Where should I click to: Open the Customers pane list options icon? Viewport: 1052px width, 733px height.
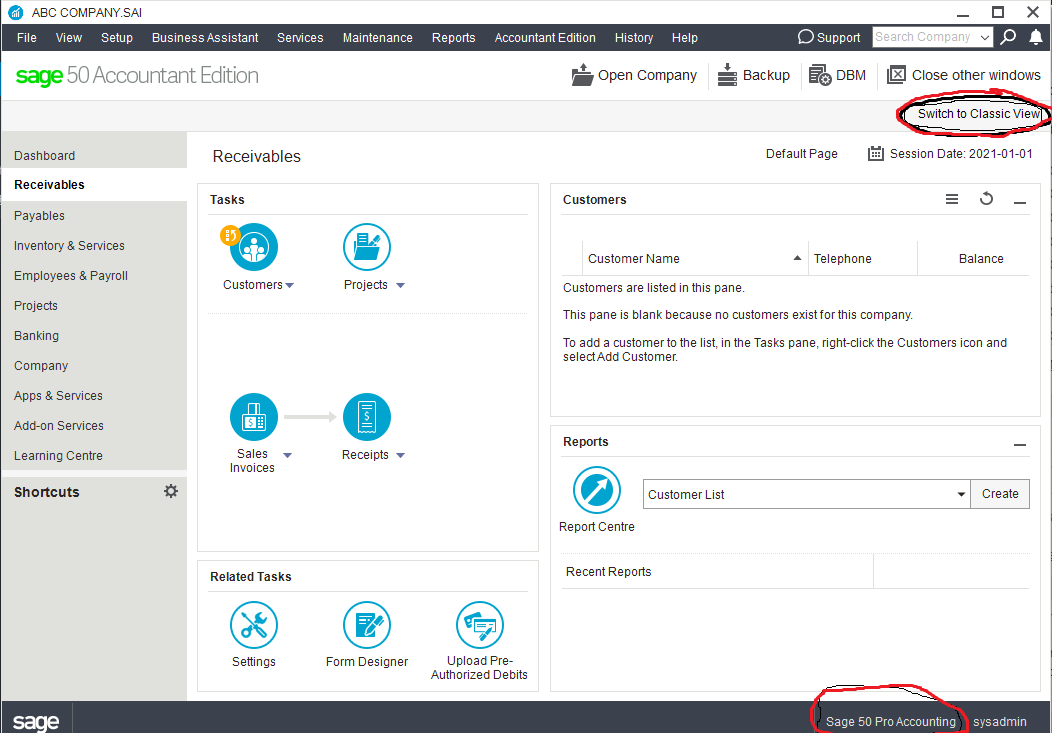[951, 199]
